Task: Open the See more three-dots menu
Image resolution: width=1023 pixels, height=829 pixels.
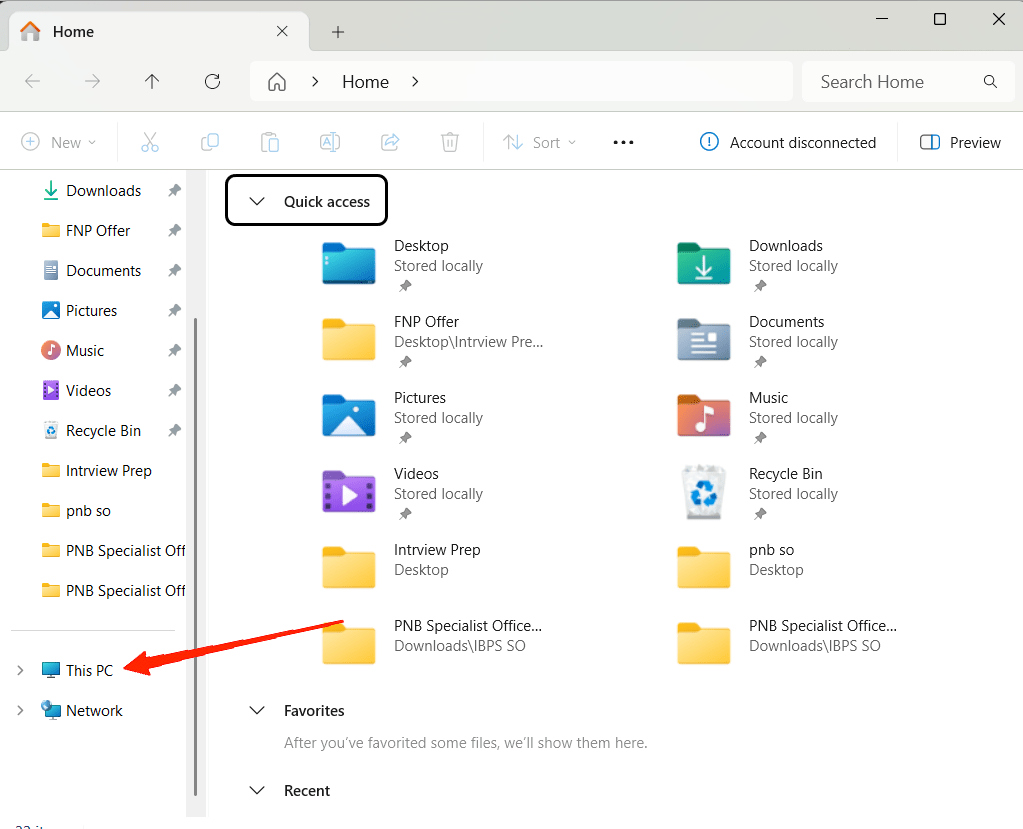Action: pyautogui.click(x=623, y=142)
